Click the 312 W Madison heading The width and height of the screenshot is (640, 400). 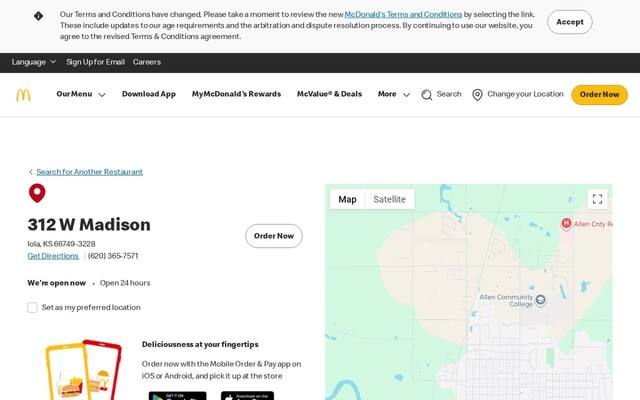(89, 225)
